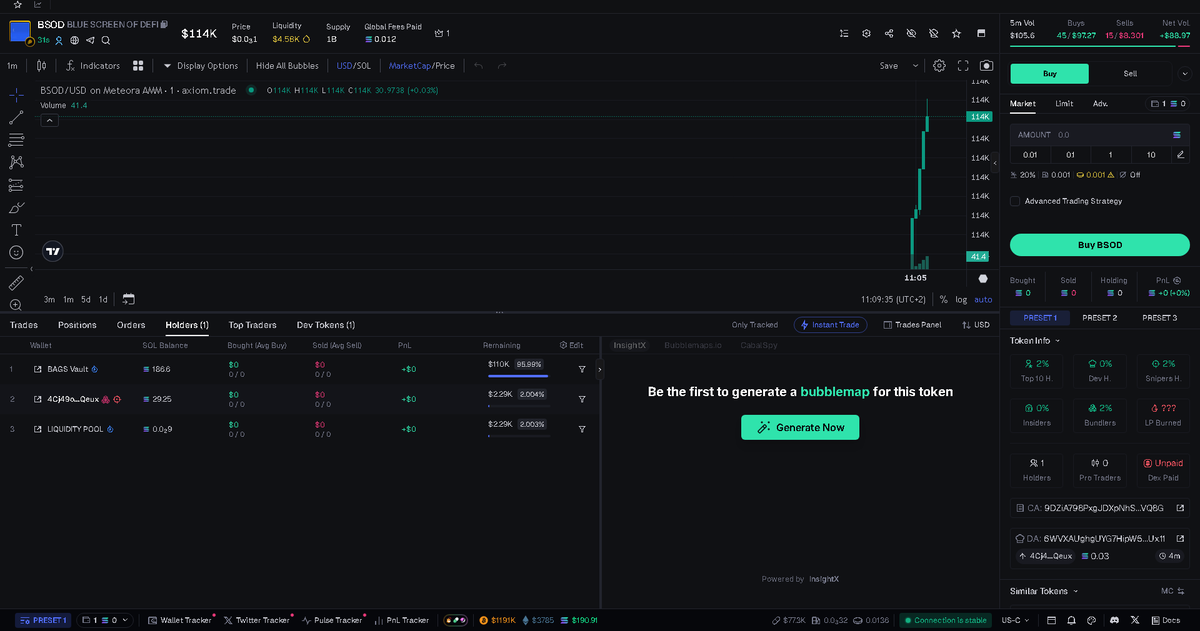The height and width of the screenshot is (631, 1200).
Task: Open the Fibonacci retracement tool
Action: (16, 140)
